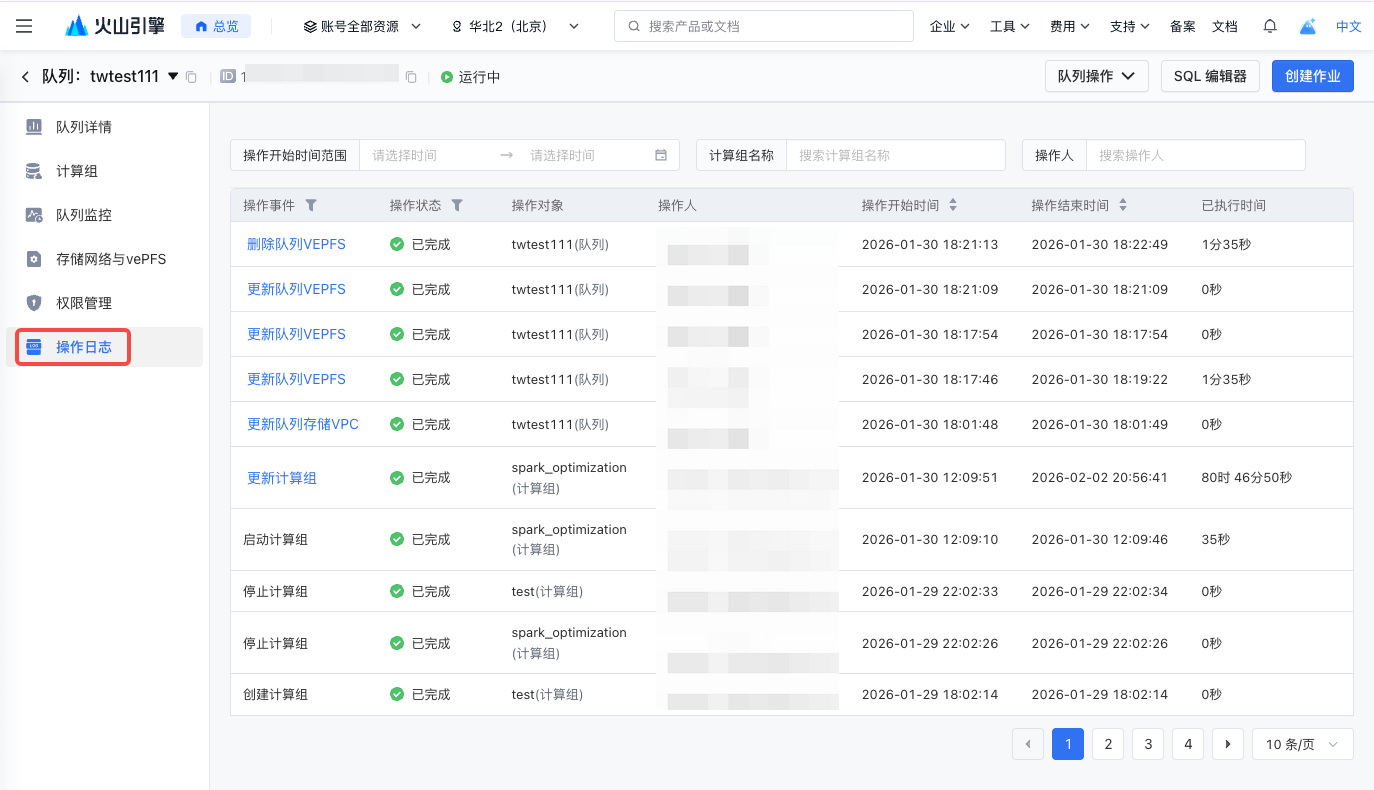Expand the 队列操作 dropdown
1374x790 pixels.
point(1096,76)
